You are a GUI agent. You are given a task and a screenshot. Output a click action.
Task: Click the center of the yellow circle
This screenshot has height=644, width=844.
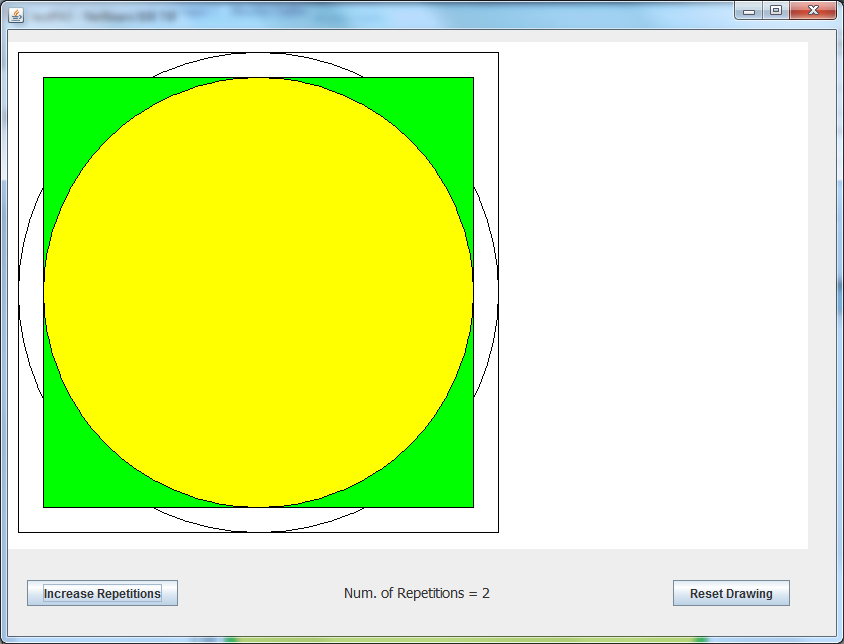(258, 292)
